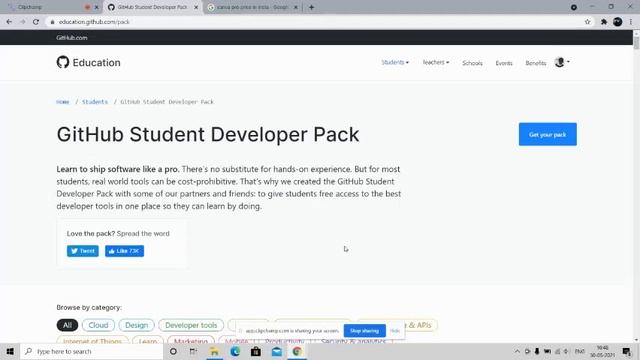Open the Events navigation item

504,63
